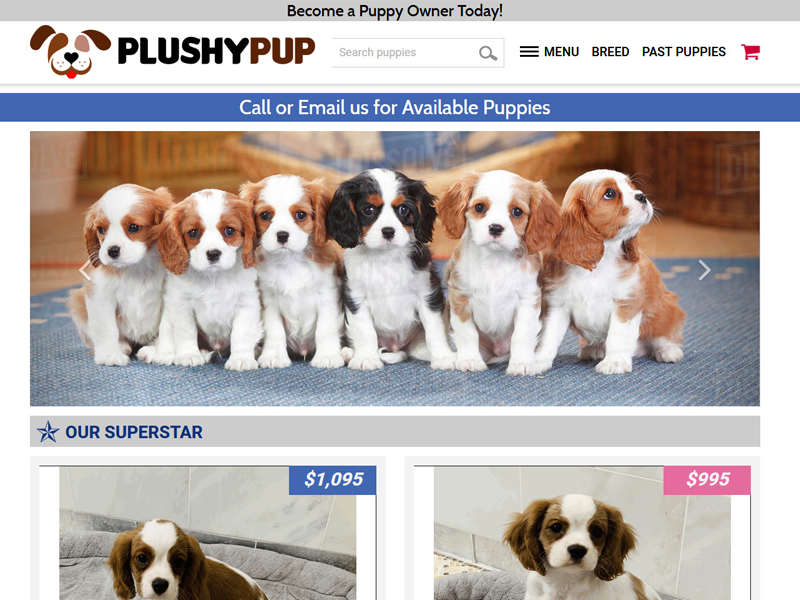Screen dimensions: 800x600
Task: Select the blue $1,095 price tag
Action: 333,480
